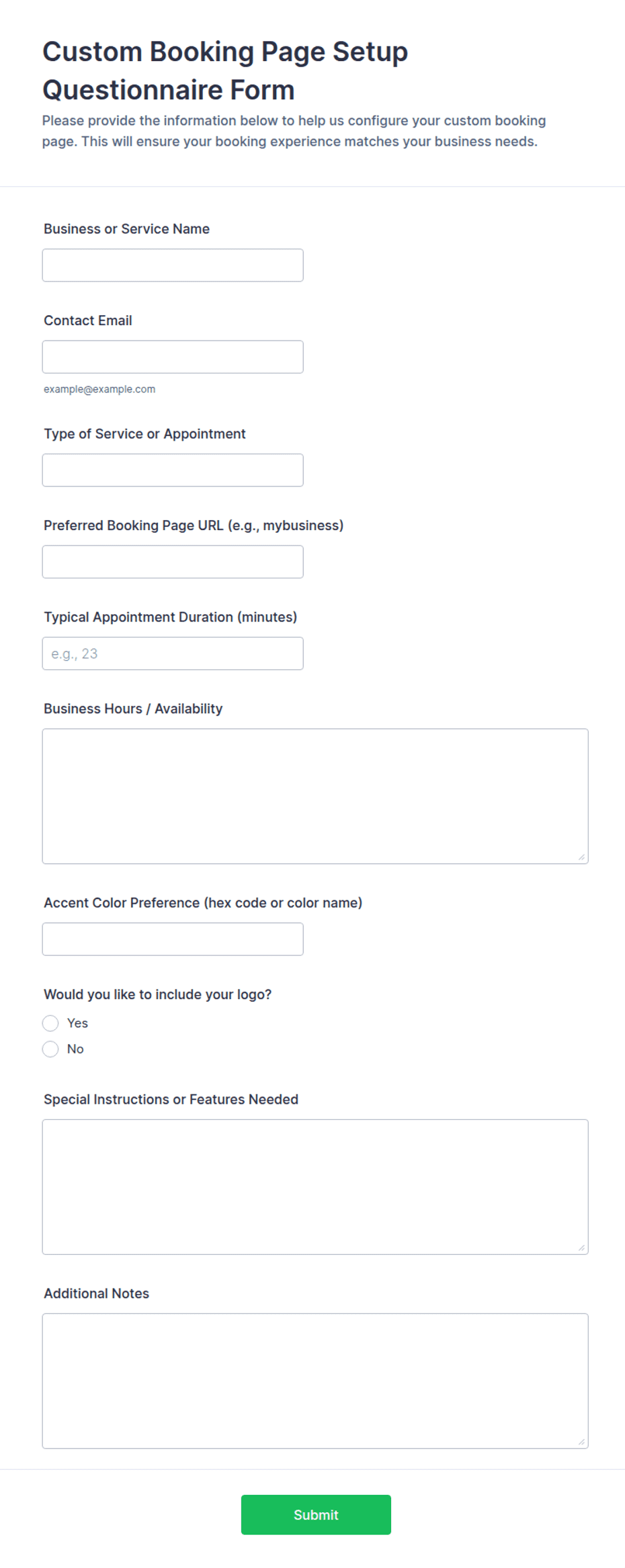Click the form title heading

click(225, 71)
